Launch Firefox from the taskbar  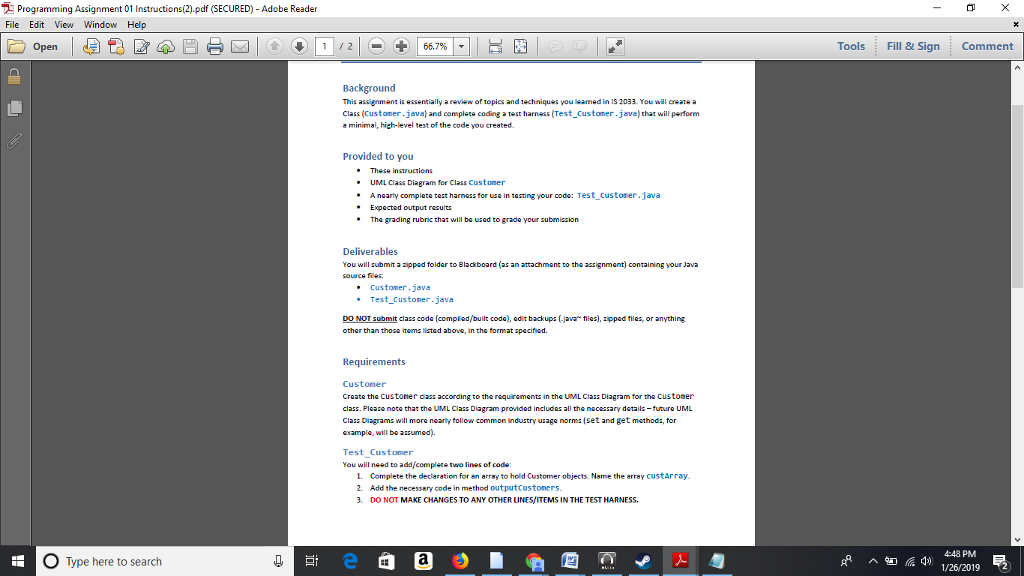460,560
